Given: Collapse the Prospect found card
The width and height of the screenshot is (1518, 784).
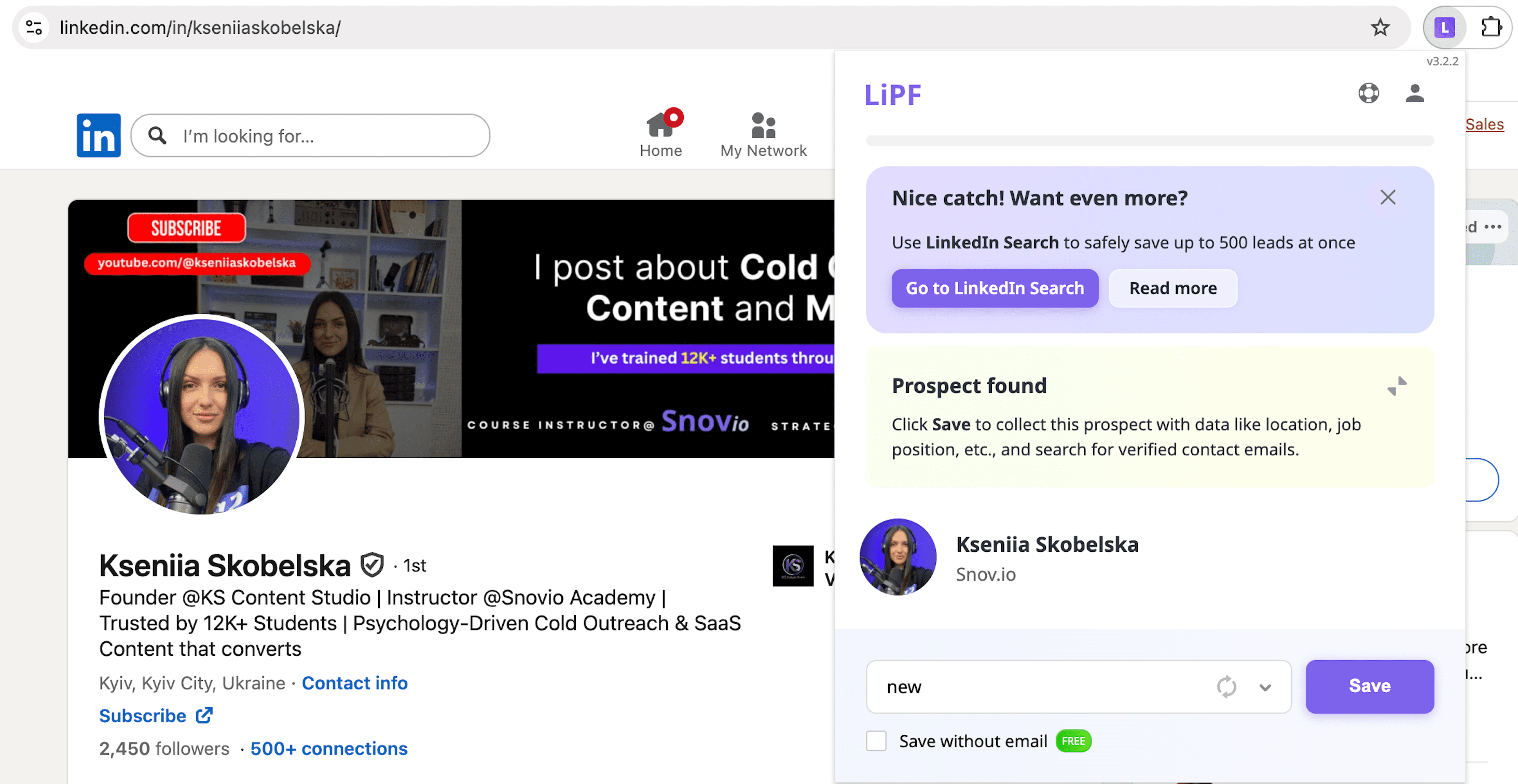Looking at the screenshot, I should click(1397, 386).
